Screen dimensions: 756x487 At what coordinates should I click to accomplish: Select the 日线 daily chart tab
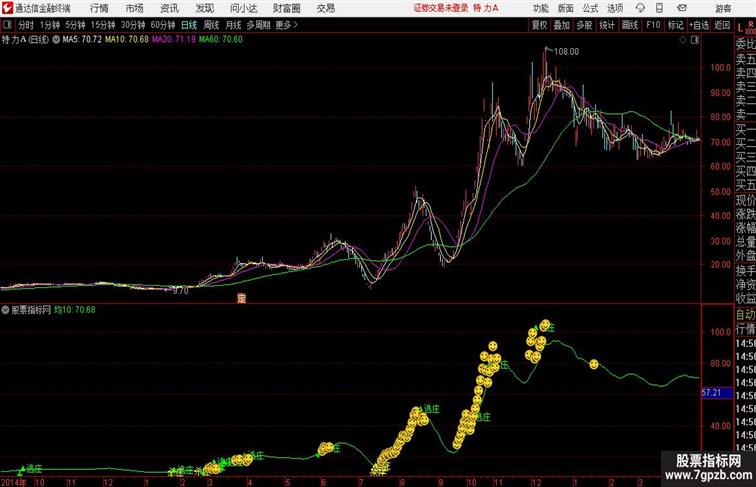click(189, 25)
